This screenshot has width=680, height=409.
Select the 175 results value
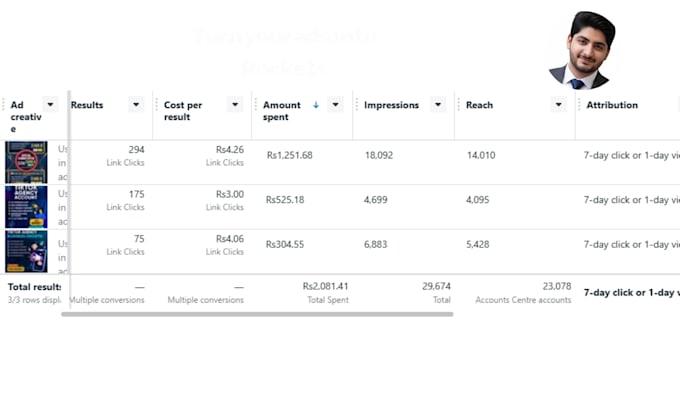tap(136, 194)
